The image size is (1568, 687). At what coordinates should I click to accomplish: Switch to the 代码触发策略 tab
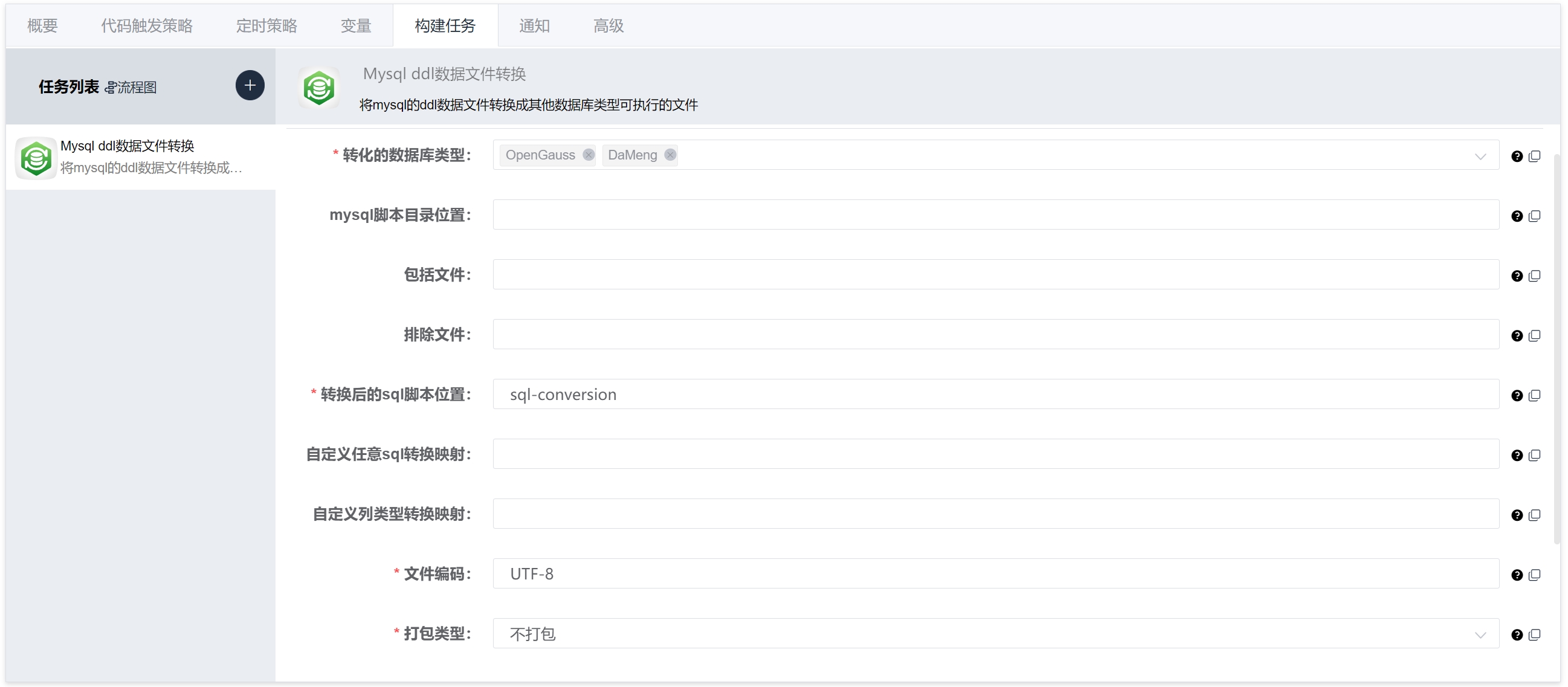click(x=147, y=25)
